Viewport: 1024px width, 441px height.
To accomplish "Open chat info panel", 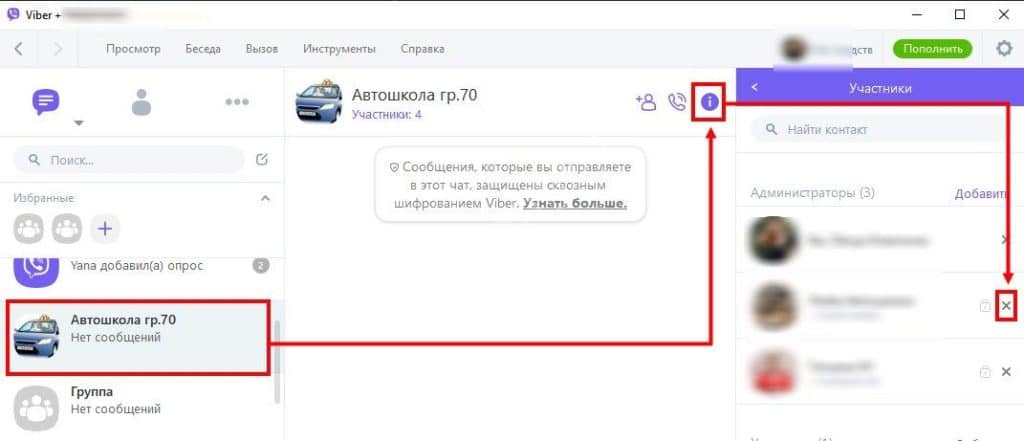I will pyautogui.click(x=709, y=102).
